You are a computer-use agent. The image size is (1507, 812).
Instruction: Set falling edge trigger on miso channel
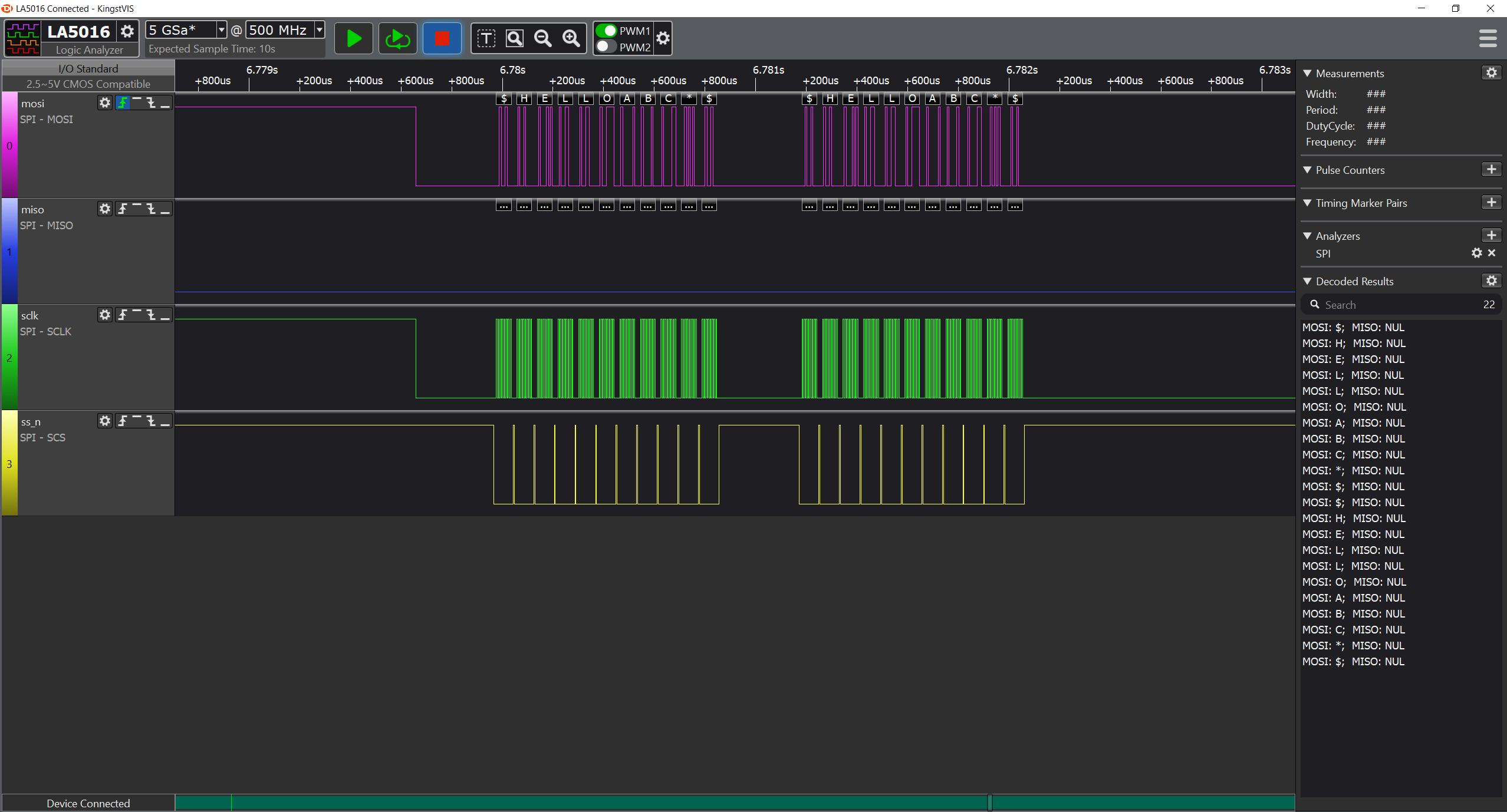pos(151,209)
